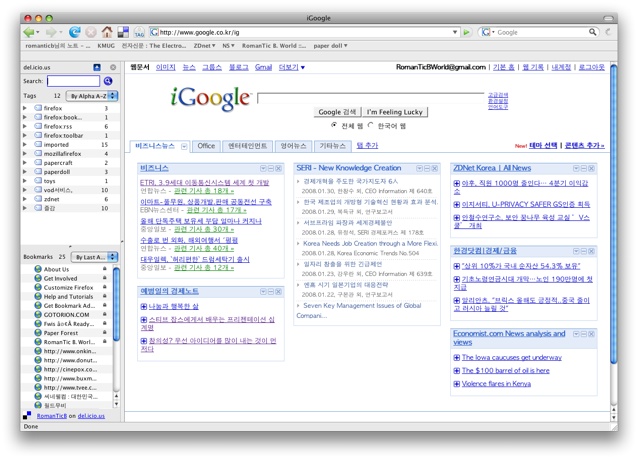Open the Gmail link
The height and width of the screenshot is (459, 638).
tap(263, 67)
